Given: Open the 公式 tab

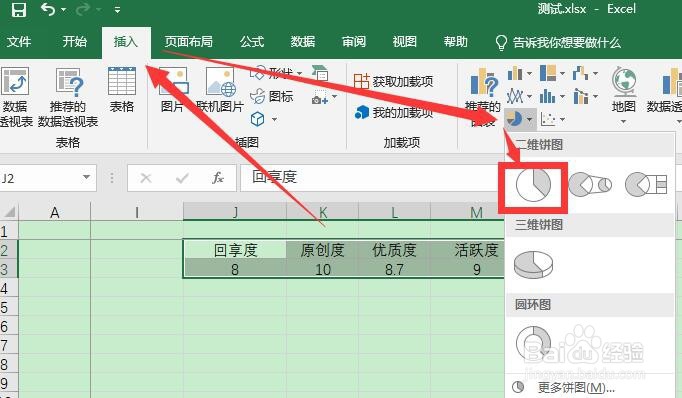Looking at the screenshot, I should [252, 42].
